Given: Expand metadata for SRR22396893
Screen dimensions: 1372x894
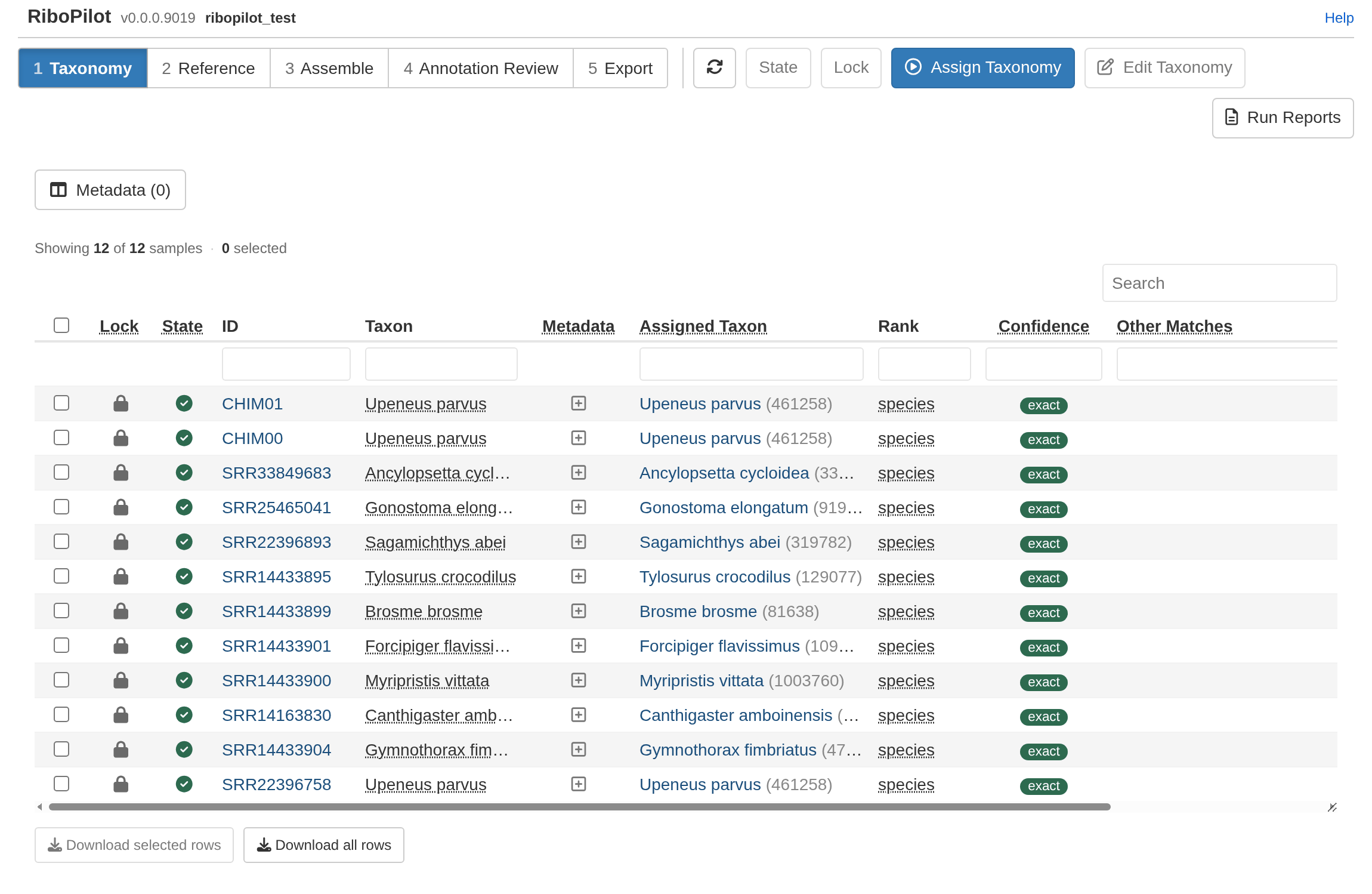Looking at the screenshot, I should tap(579, 542).
